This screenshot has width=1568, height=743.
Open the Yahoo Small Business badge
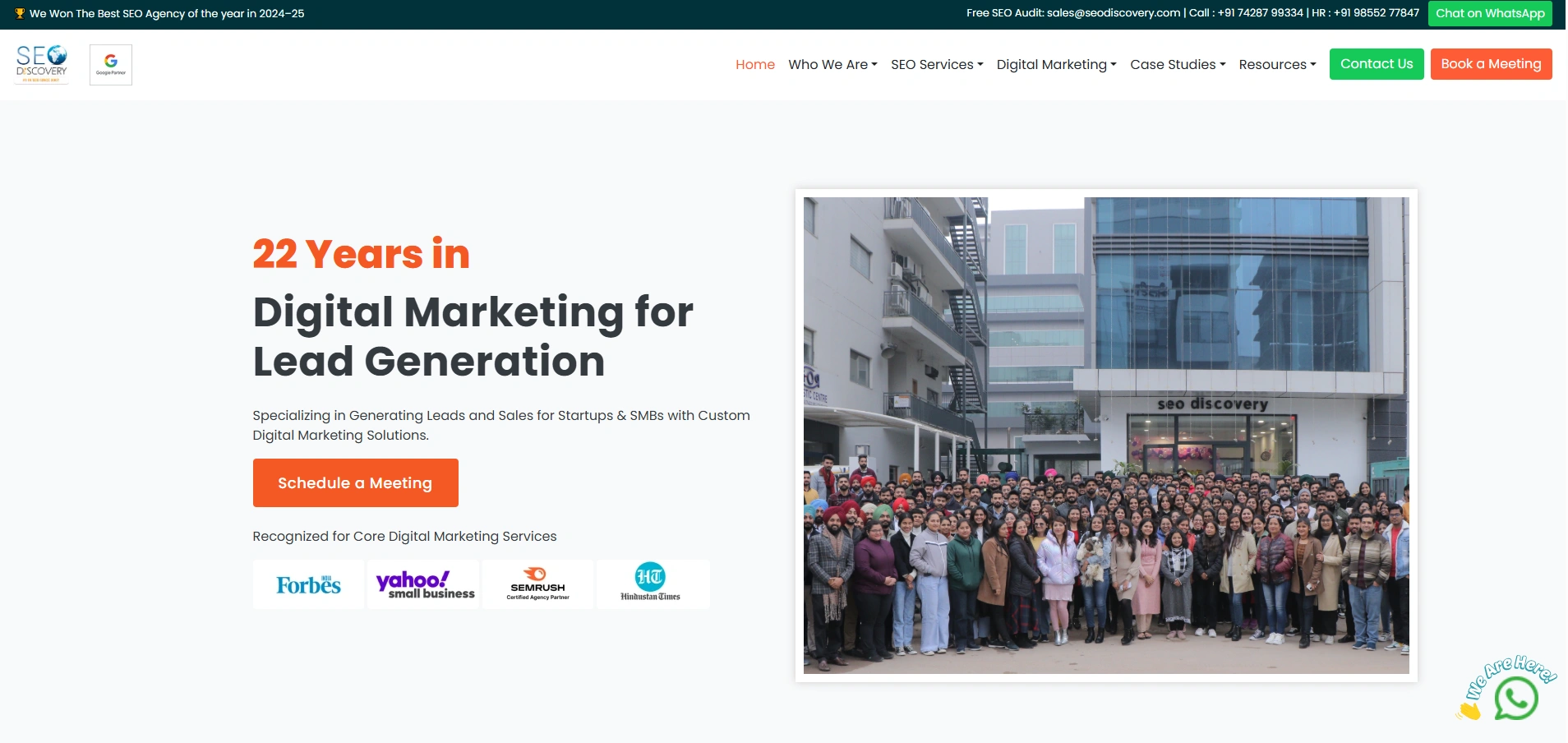coord(422,584)
